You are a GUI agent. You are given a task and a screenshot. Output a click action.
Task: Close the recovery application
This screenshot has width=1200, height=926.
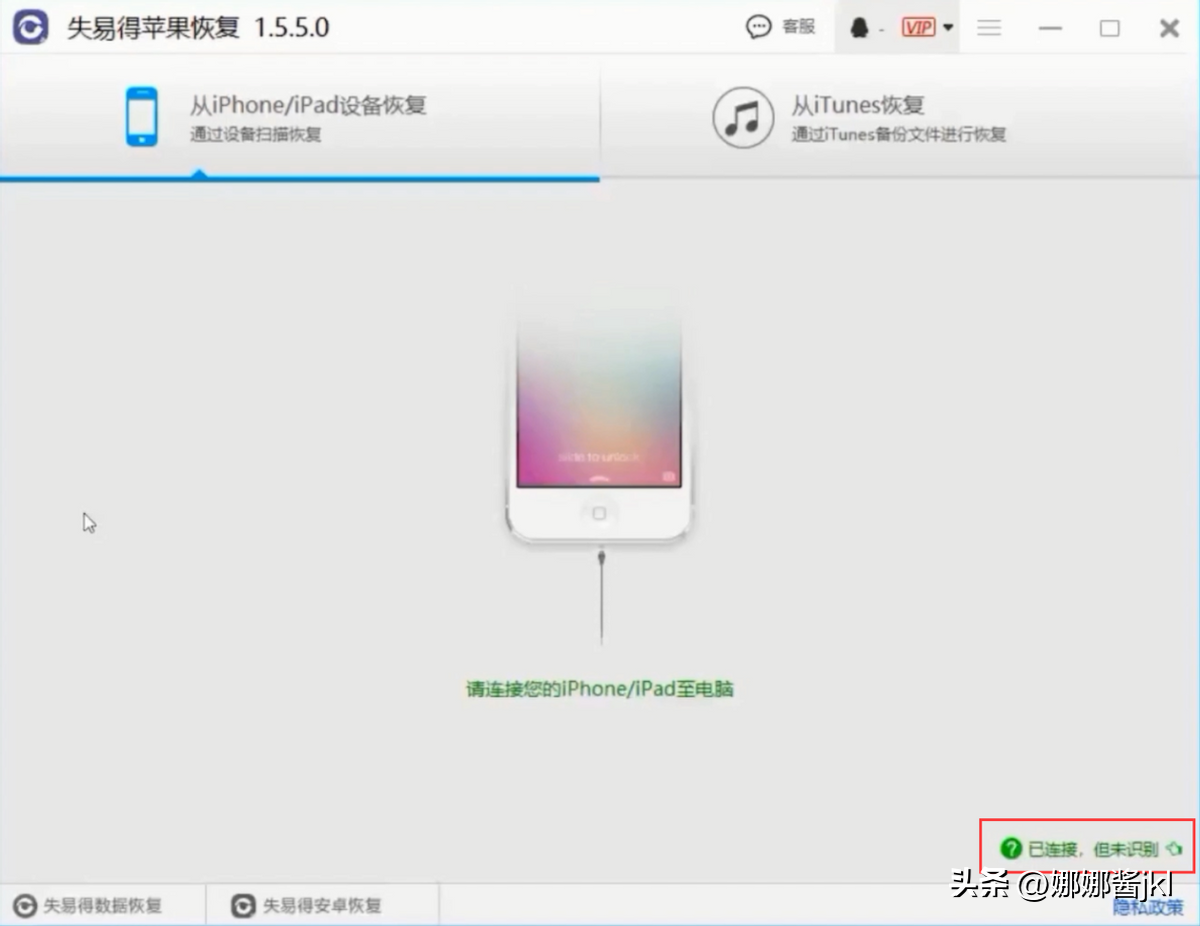coord(1169,28)
